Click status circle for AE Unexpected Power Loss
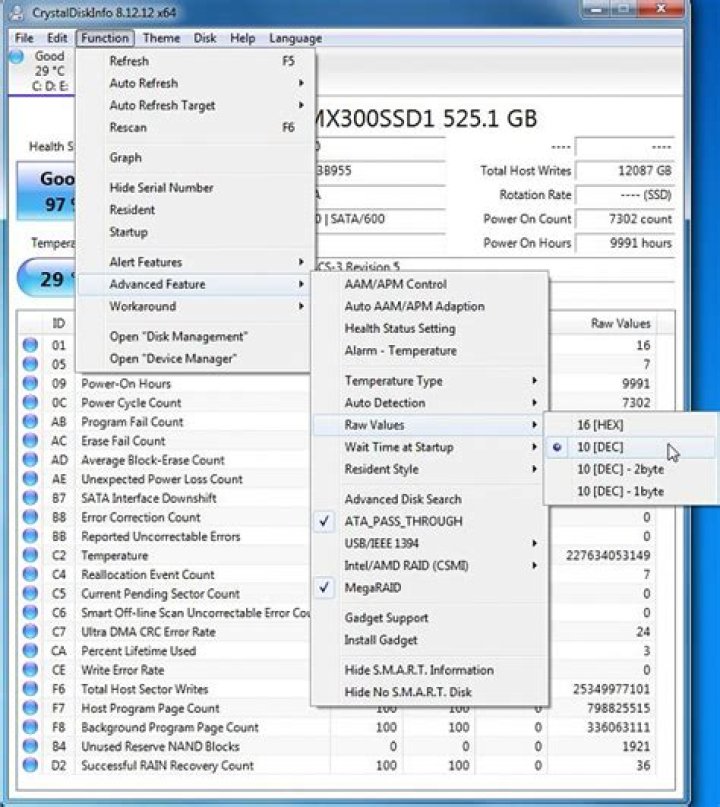720x807 pixels. [x=30, y=479]
